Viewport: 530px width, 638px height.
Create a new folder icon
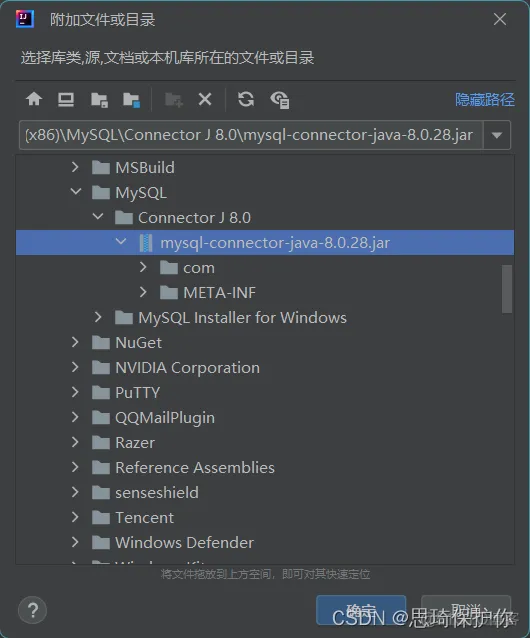174,100
